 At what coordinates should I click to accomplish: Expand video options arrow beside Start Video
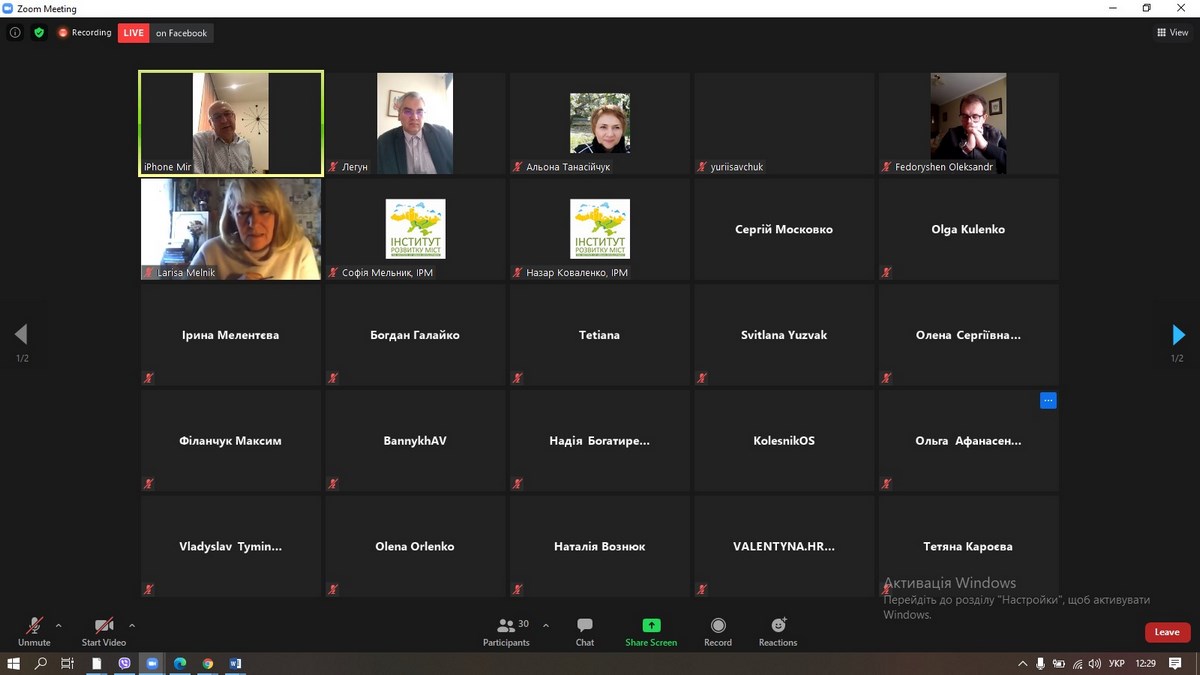[x=132, y=626]
